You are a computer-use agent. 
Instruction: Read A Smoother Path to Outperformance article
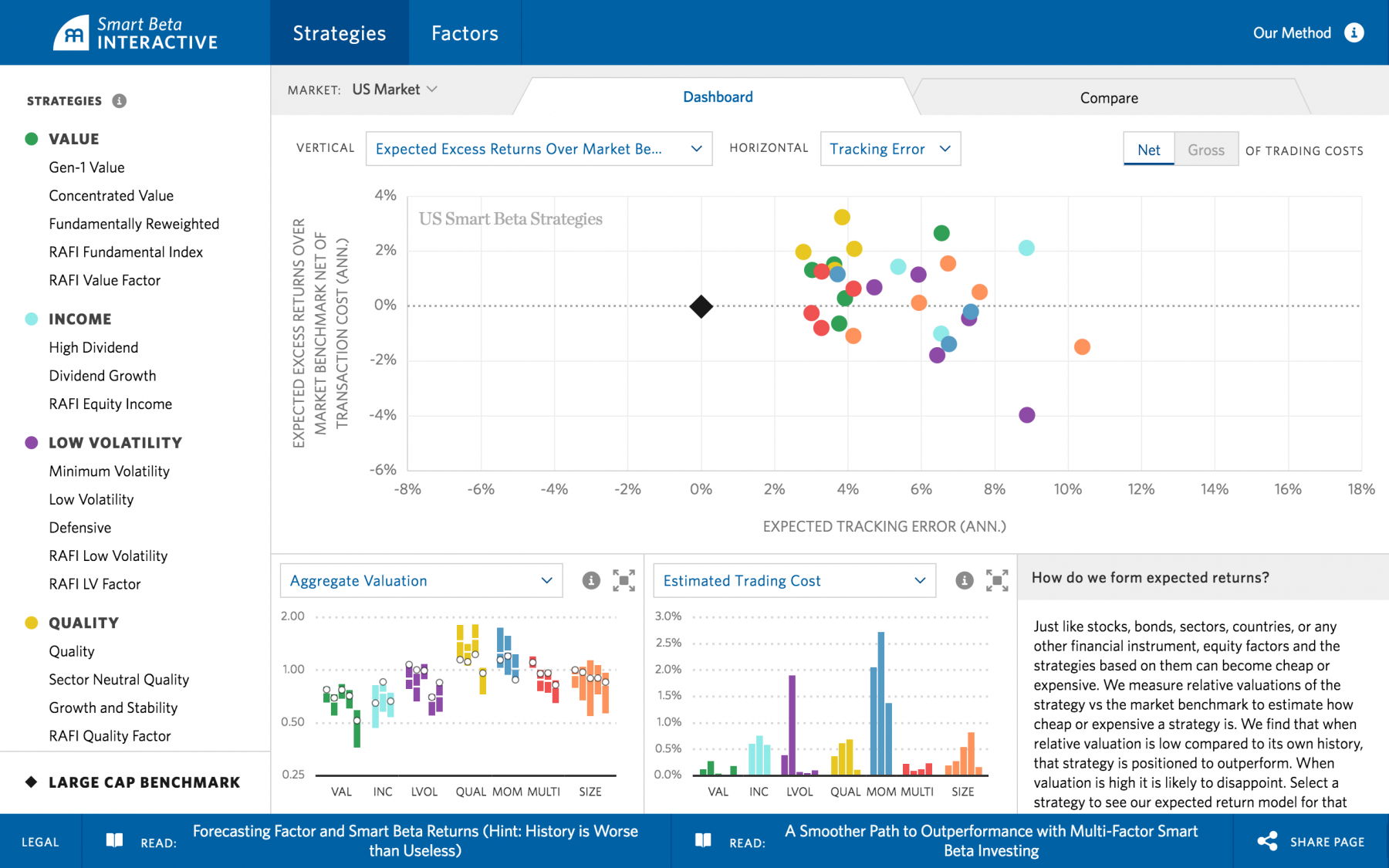(992, 841)
